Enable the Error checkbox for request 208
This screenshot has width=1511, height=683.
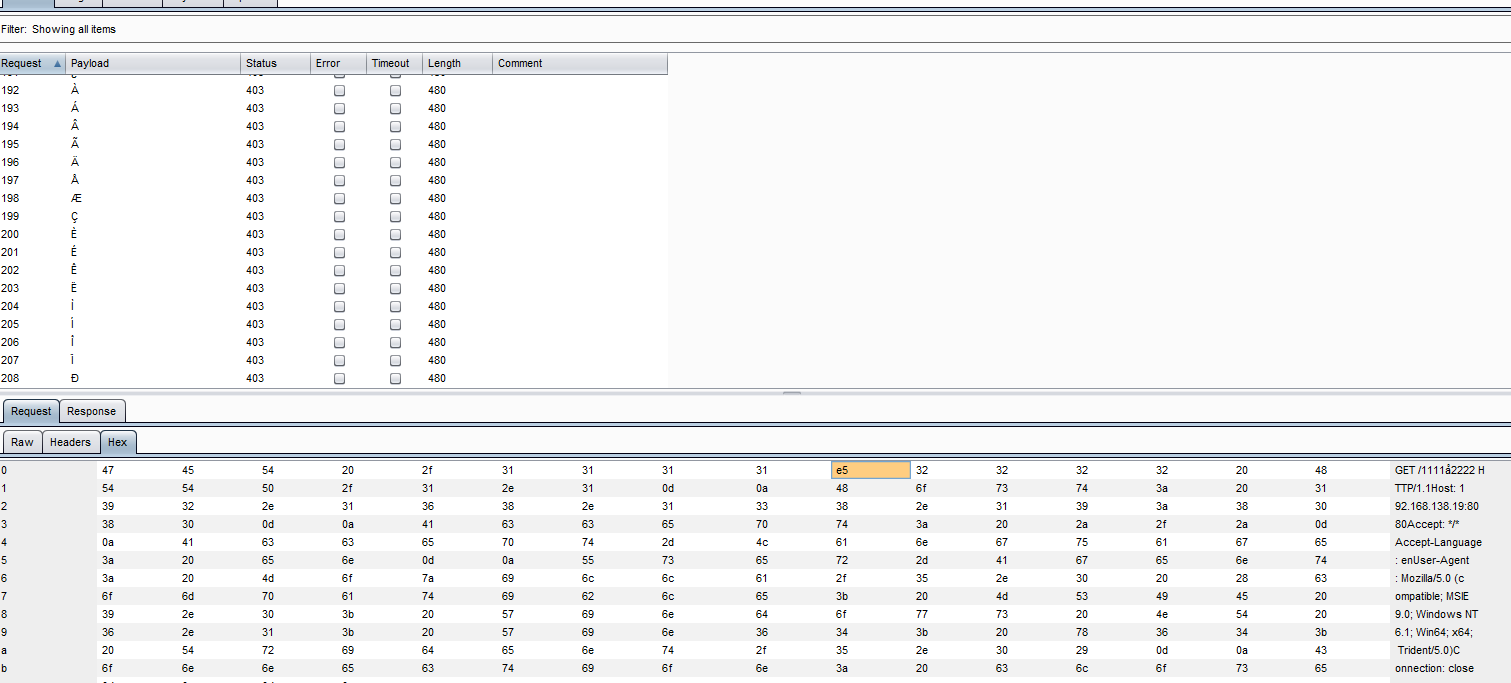[x=339, y=378]
